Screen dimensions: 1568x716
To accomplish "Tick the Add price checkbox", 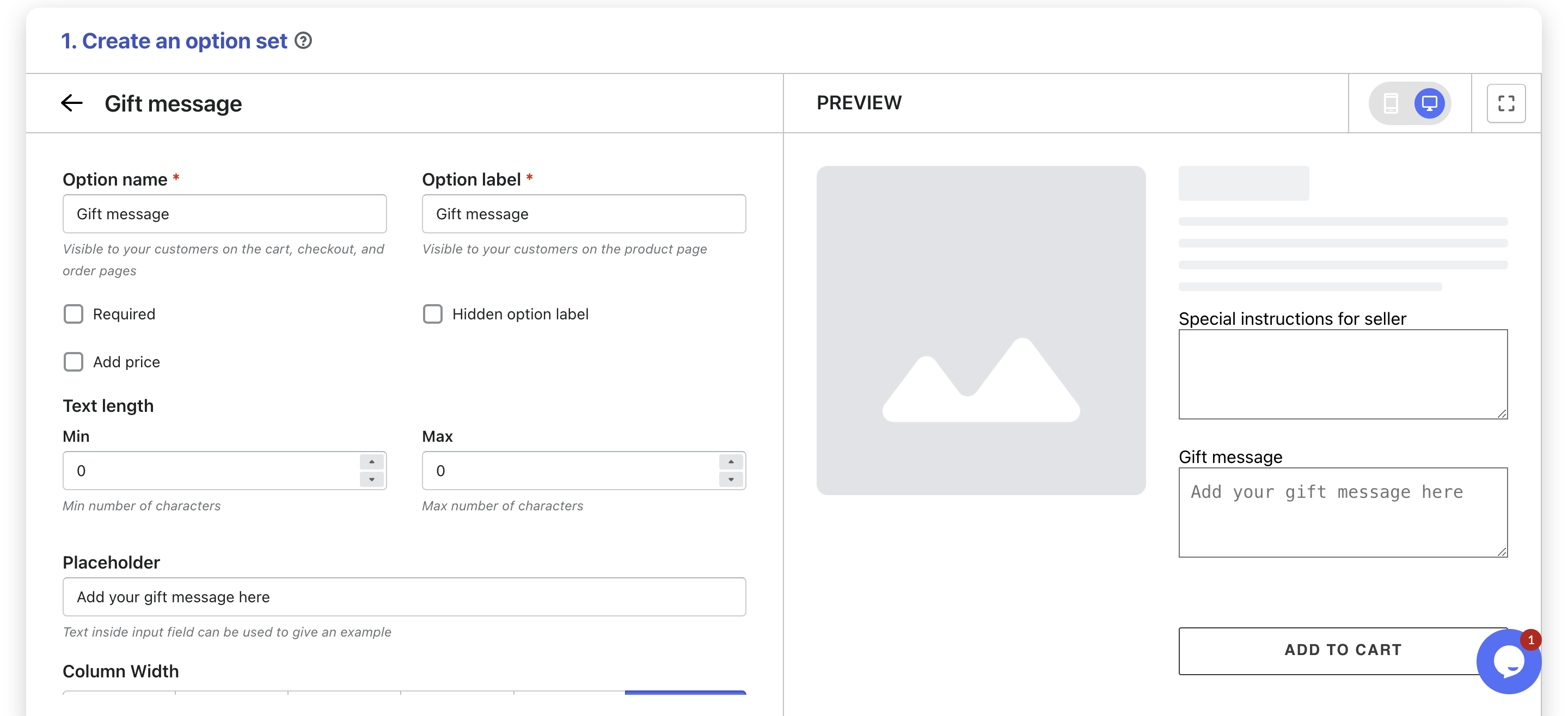I will pyautogui.click(x=73, y=362).
